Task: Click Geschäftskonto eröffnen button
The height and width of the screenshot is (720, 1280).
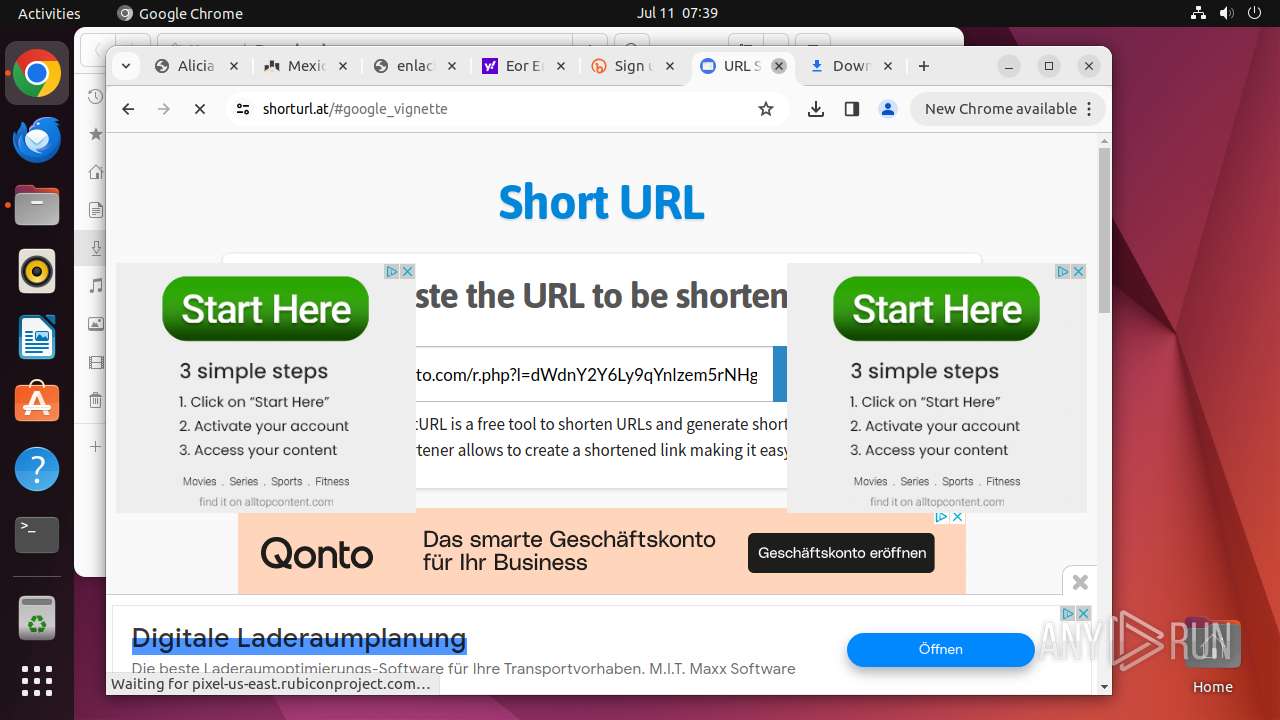Action: click(841, 553)
